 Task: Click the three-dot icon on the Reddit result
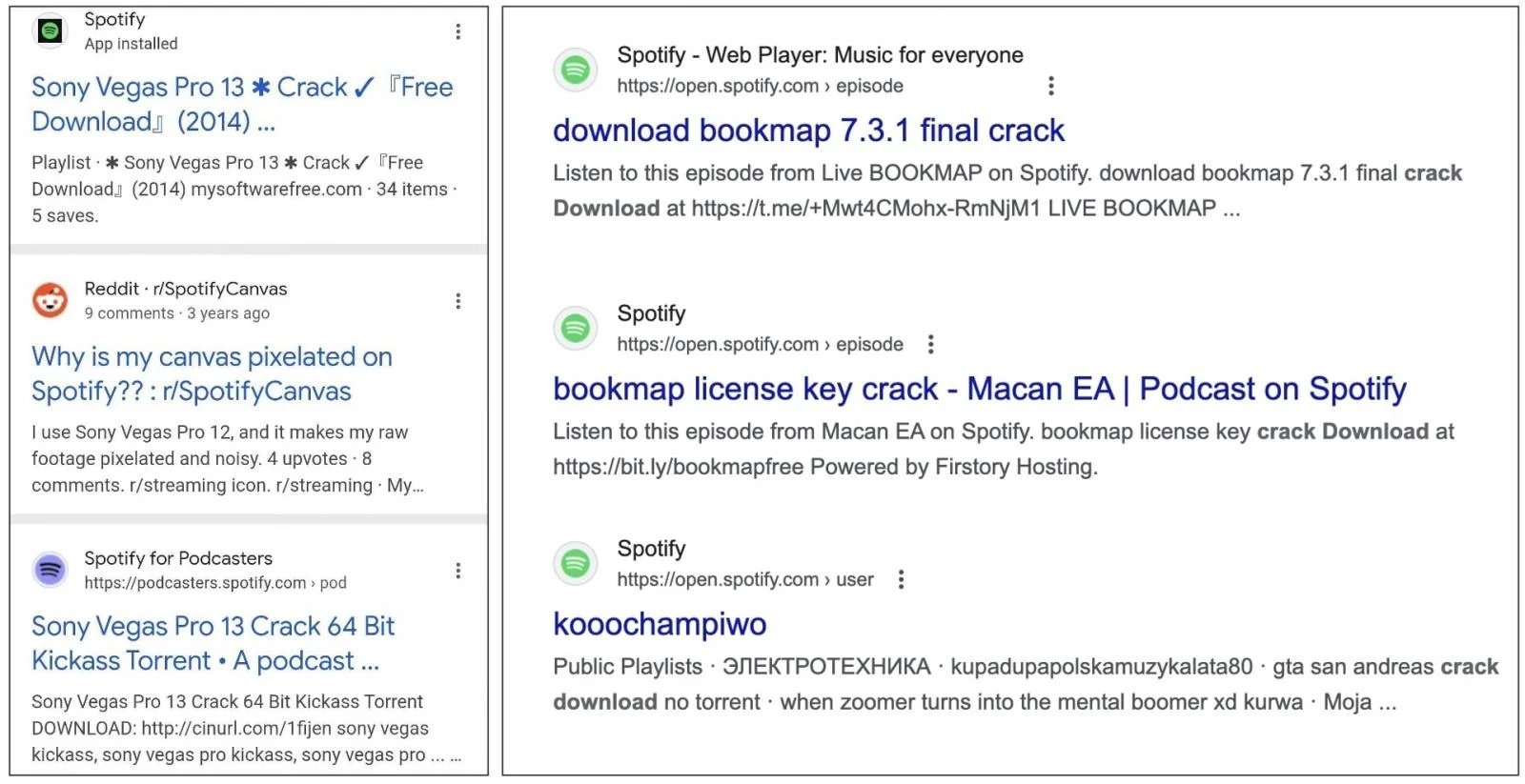click(x=458, y=301)
